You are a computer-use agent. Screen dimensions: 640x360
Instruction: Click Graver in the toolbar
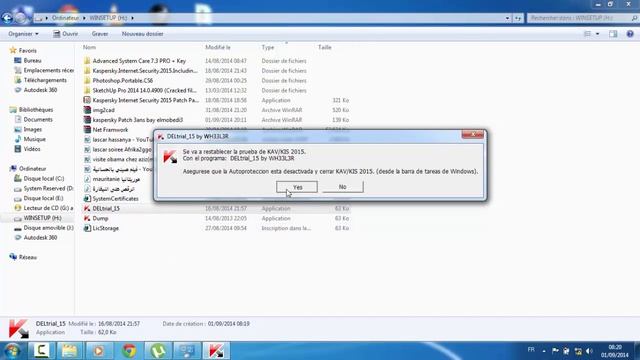100,34
